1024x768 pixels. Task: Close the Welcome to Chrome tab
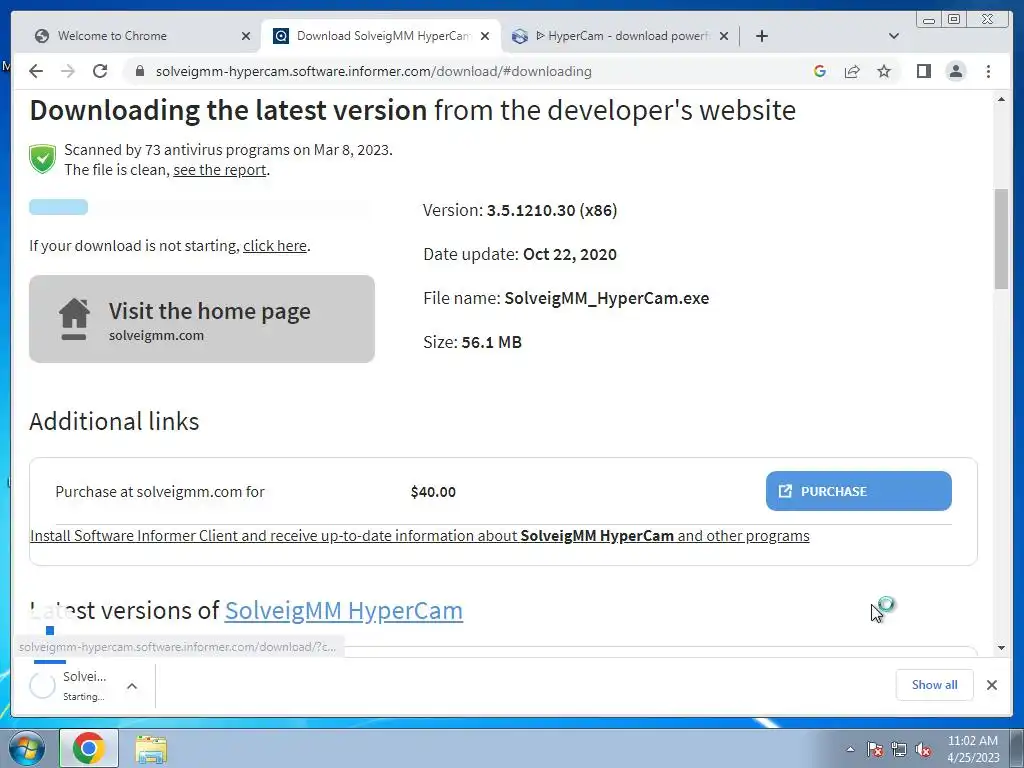tap(246, 36)
